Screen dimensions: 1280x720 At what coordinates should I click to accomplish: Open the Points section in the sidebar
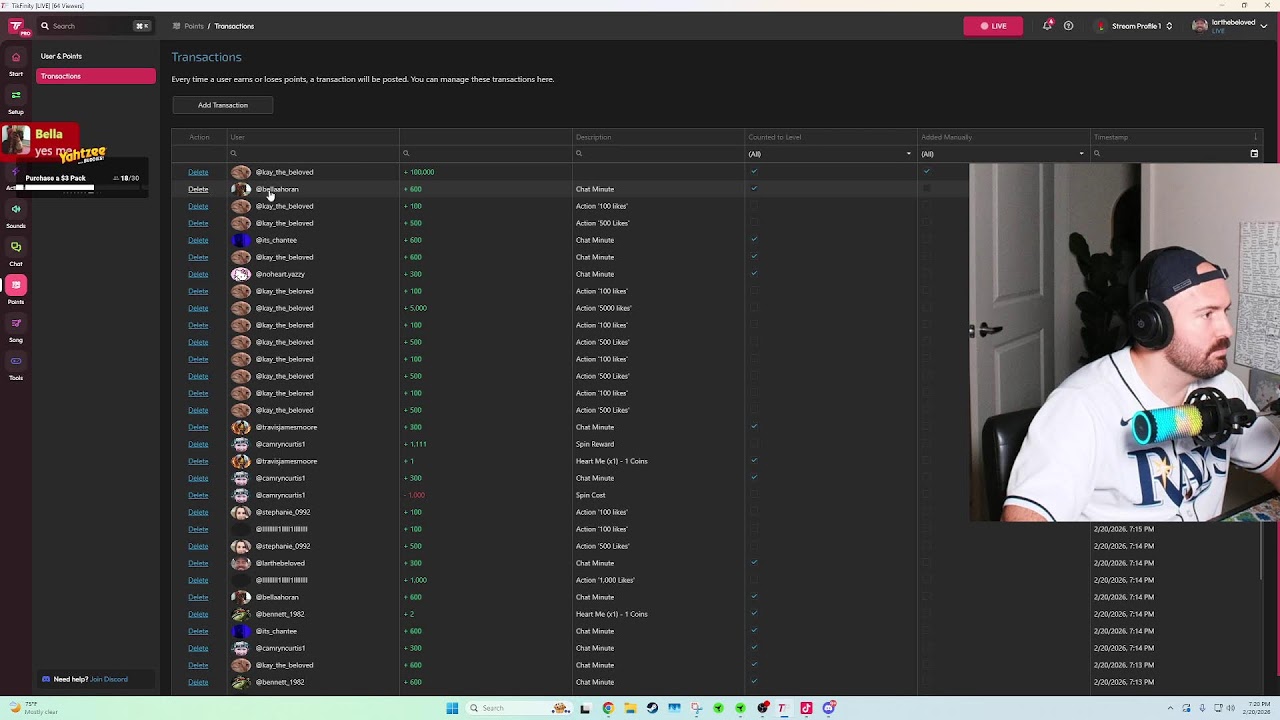click(x=16, y=290)
